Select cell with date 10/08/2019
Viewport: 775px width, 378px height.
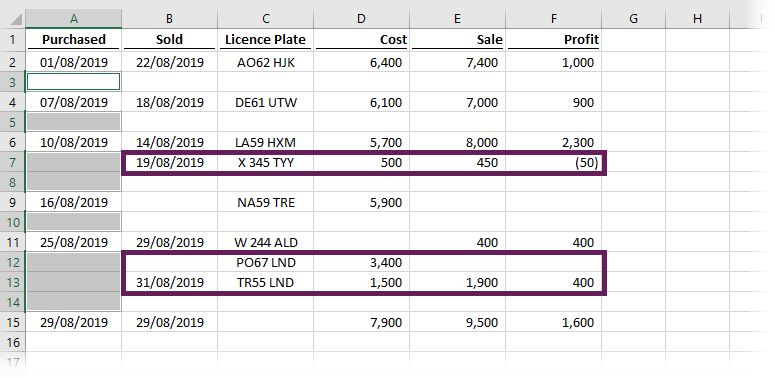[x=73, y=142]
